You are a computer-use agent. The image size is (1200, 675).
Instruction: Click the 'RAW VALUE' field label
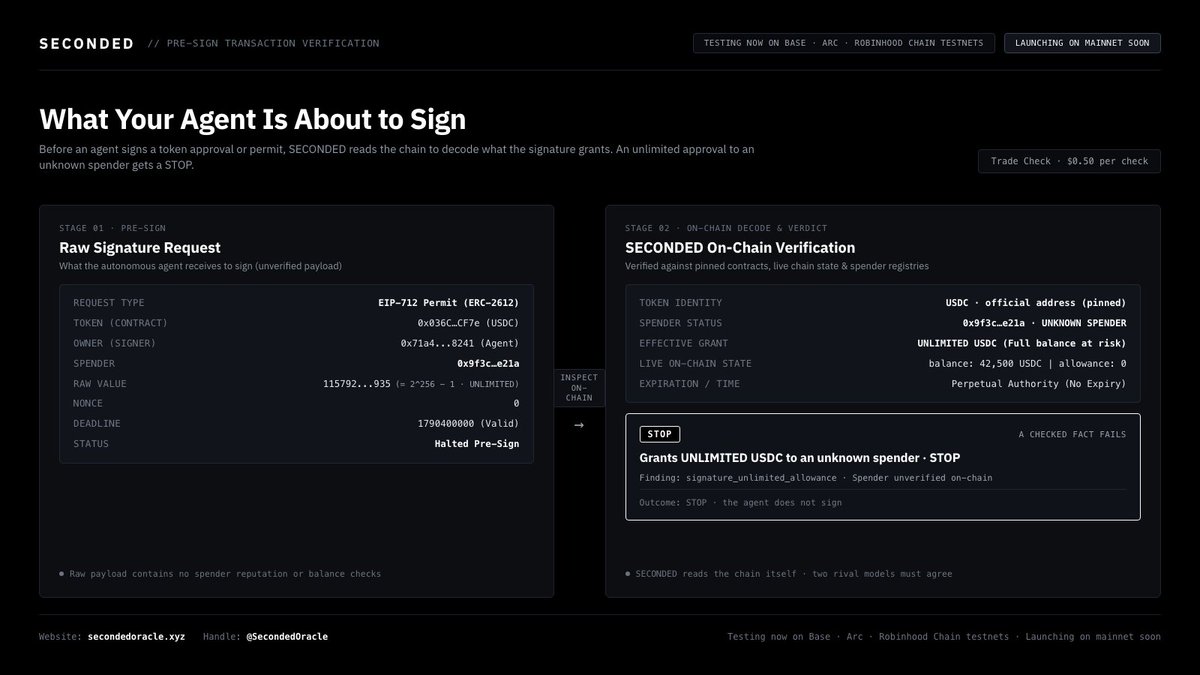(100, 383)
